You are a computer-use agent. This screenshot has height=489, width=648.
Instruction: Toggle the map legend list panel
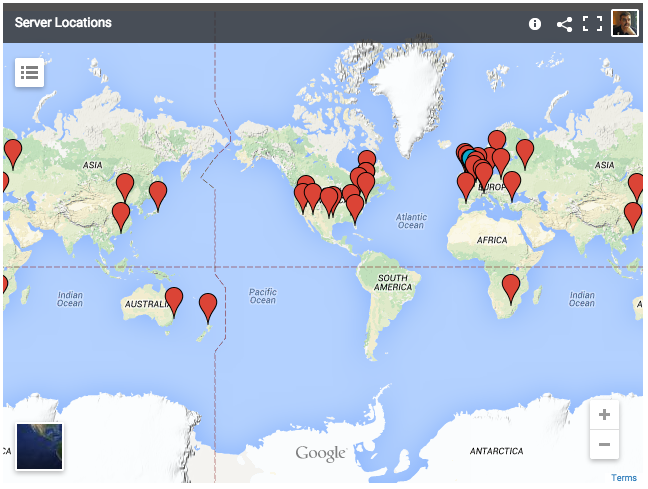click(x=29, y=72)
